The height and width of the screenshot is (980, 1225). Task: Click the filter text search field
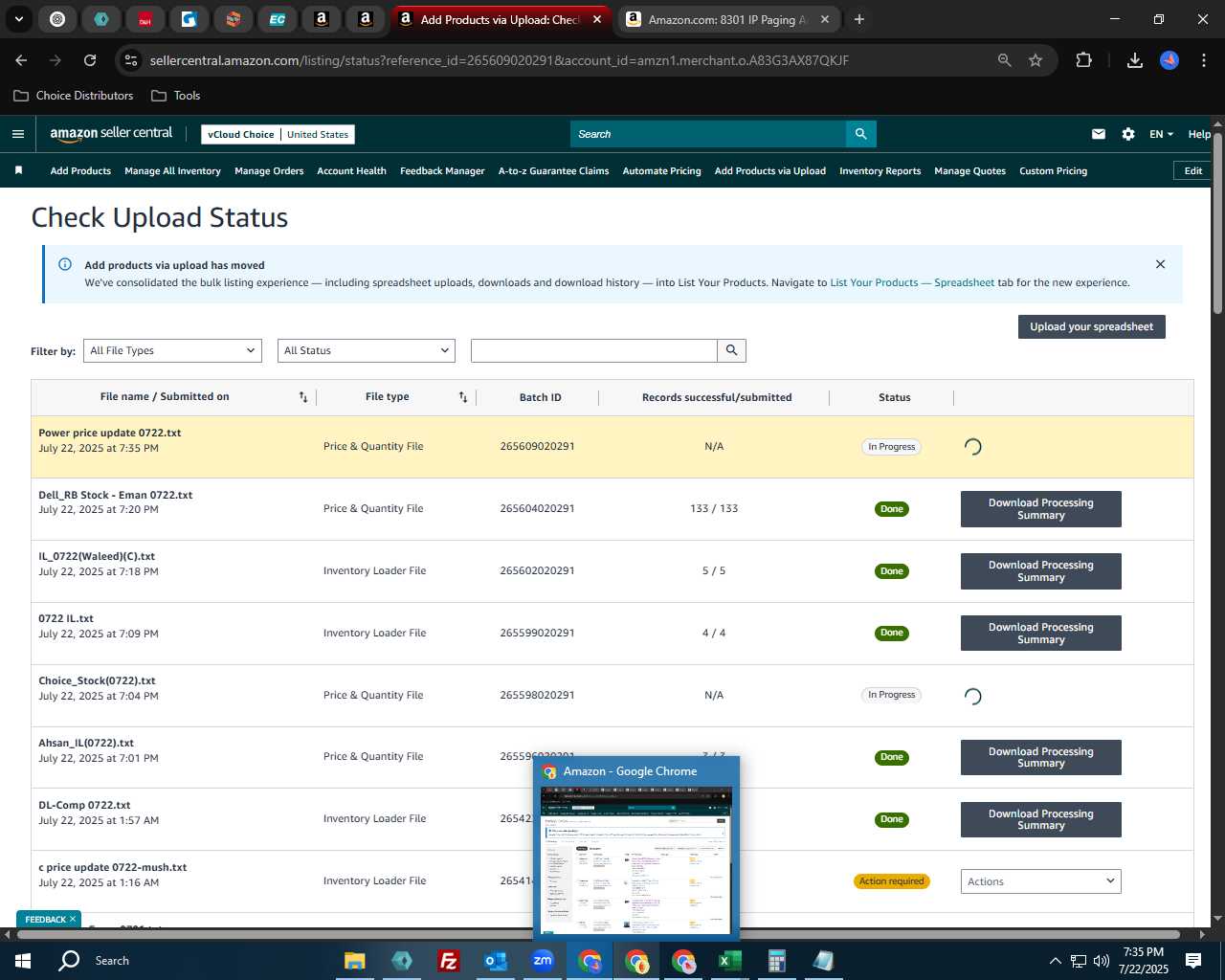(593, 350)
